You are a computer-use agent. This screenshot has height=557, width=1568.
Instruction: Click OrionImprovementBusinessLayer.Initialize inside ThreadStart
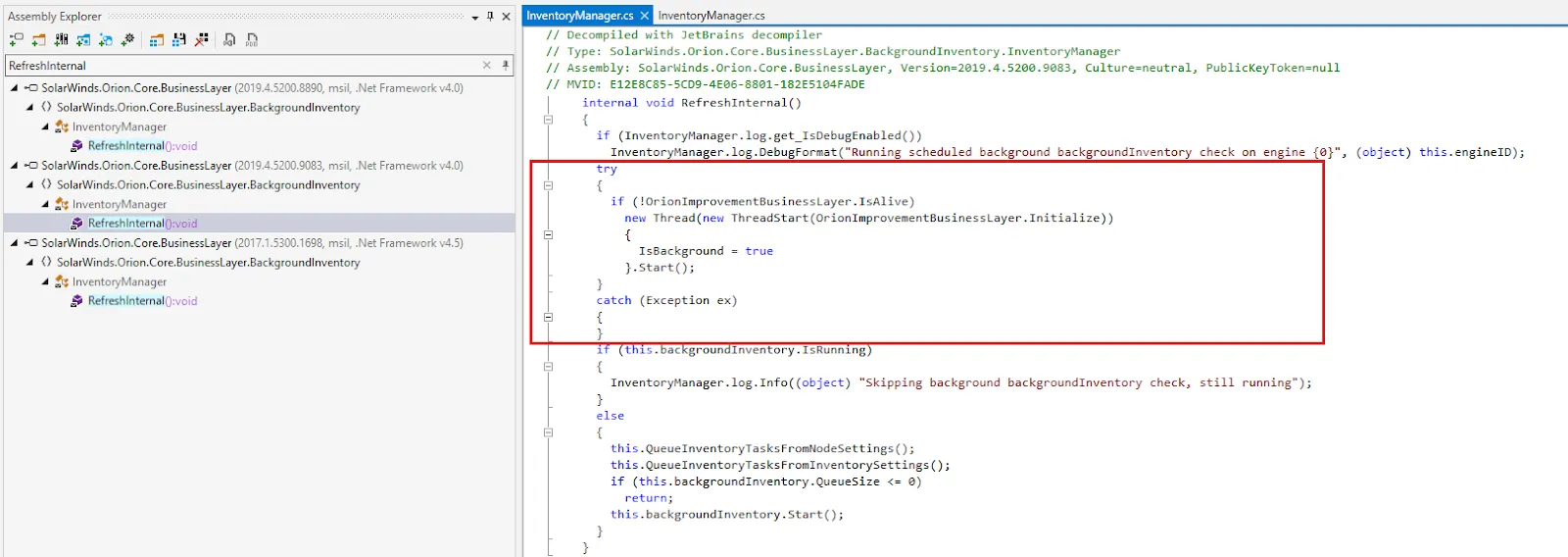(x=958, y=219)
